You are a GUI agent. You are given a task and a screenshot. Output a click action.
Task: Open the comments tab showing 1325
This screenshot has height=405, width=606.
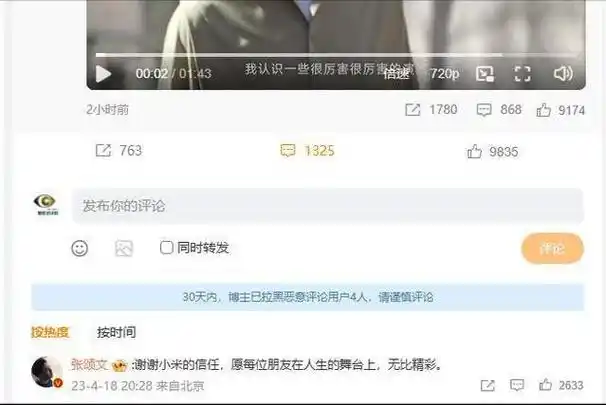pyautogui.click(x=307, y=151)
